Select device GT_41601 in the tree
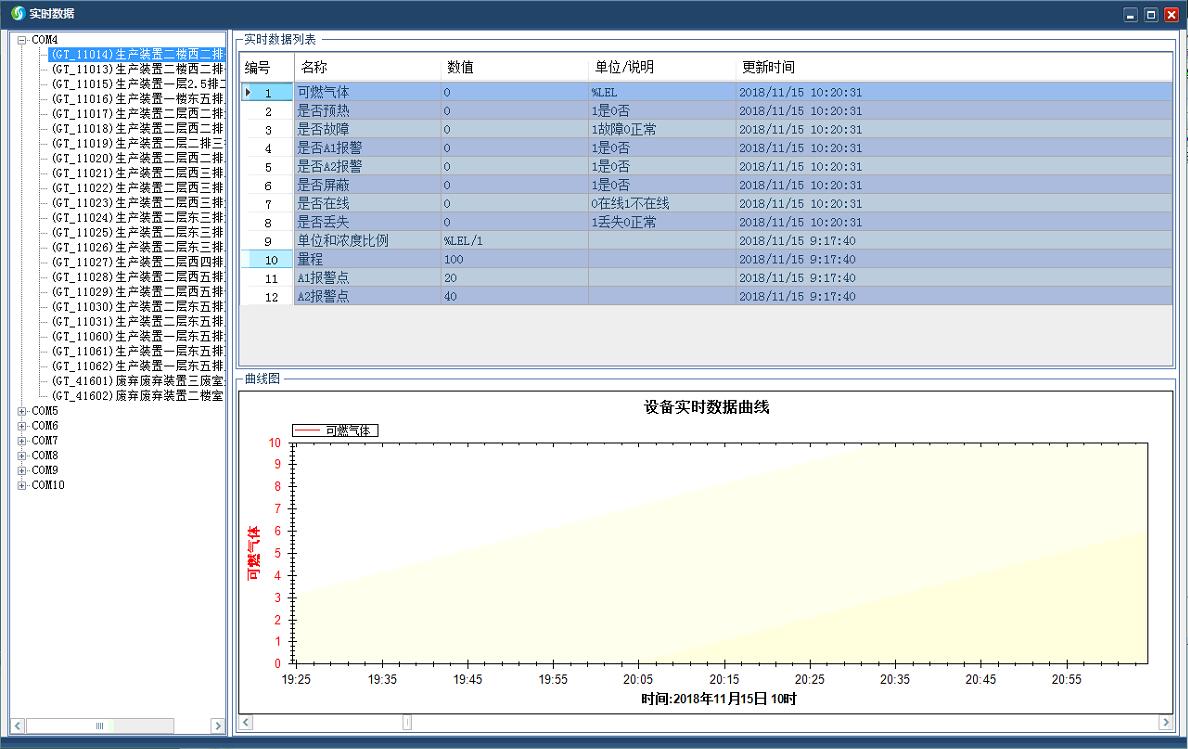Image resolution: width=1188 pixels, height=749 pixels. (x=137, y=381)
